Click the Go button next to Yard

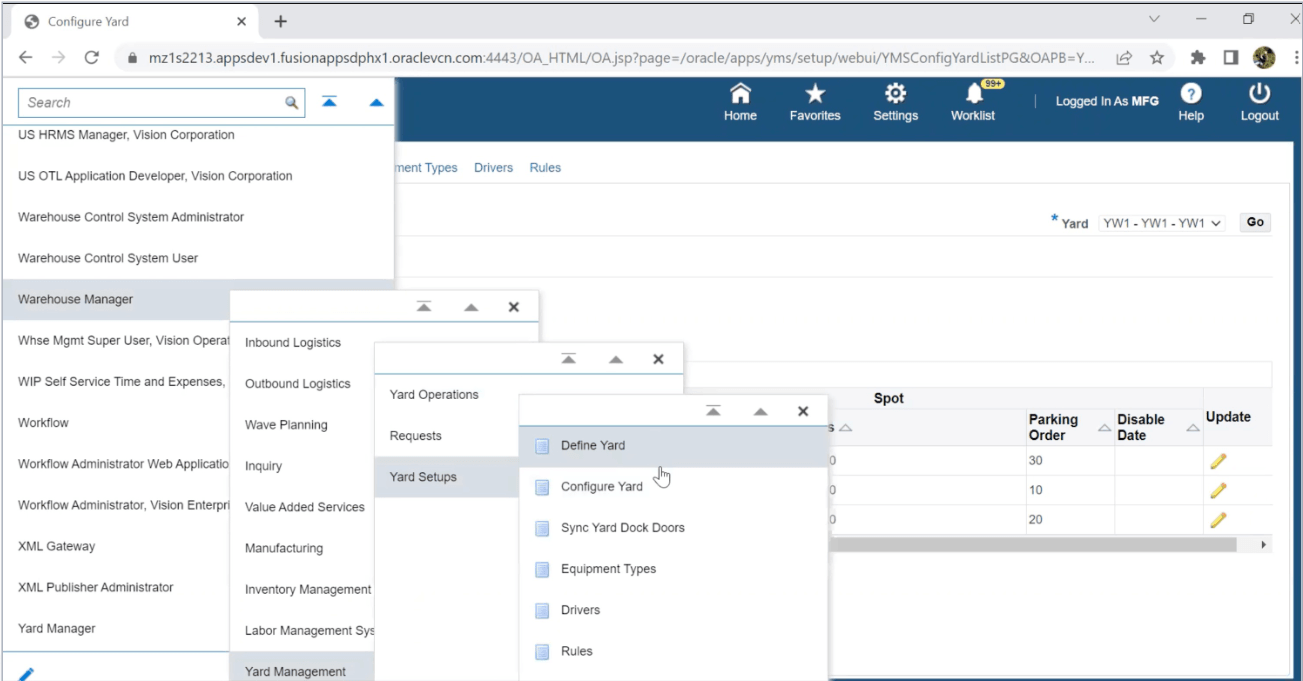click(x=1255, y=223)
